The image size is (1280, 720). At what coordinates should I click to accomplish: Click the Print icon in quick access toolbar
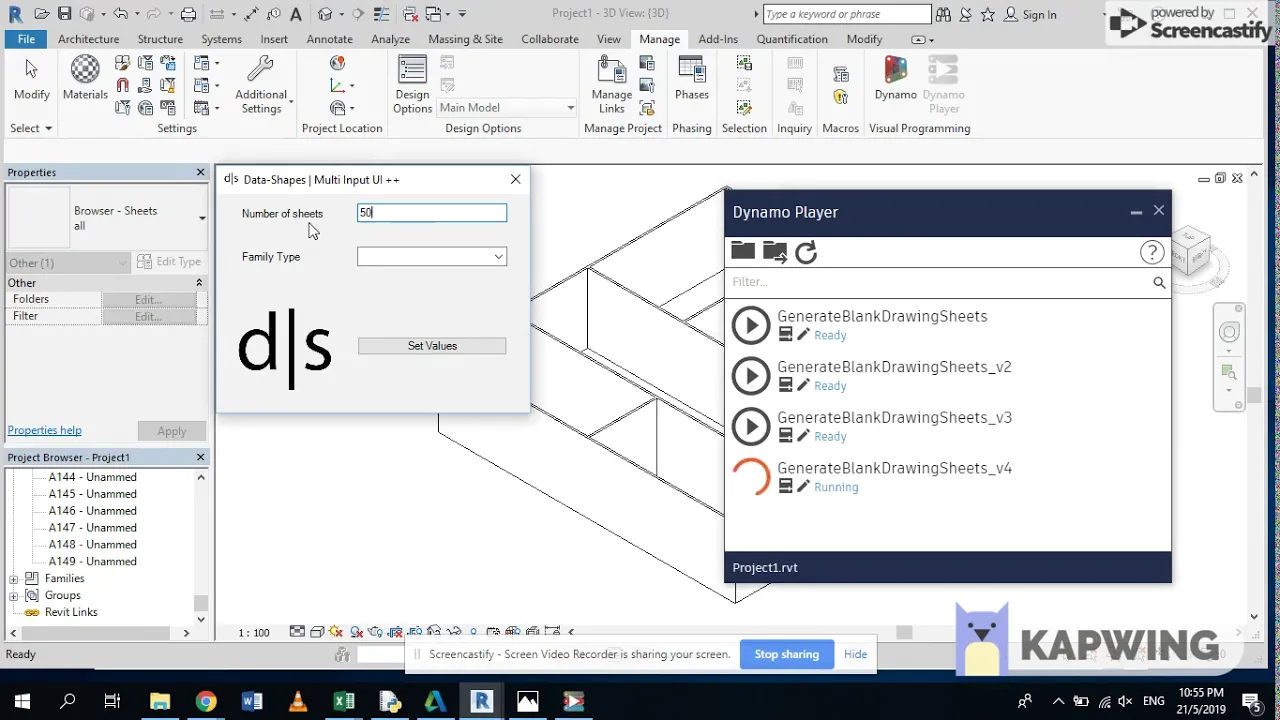click(188, 14)
